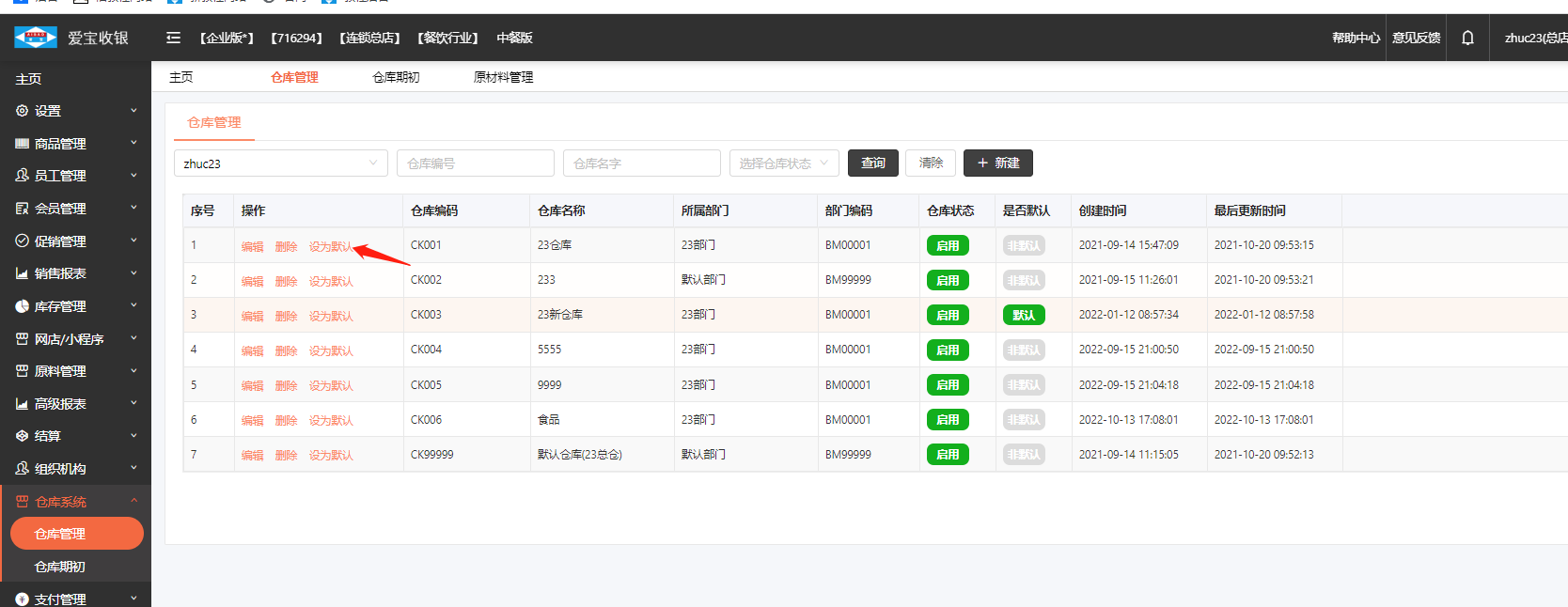Switch to the 仓库期初 top tab

click(x=396, y=77)
